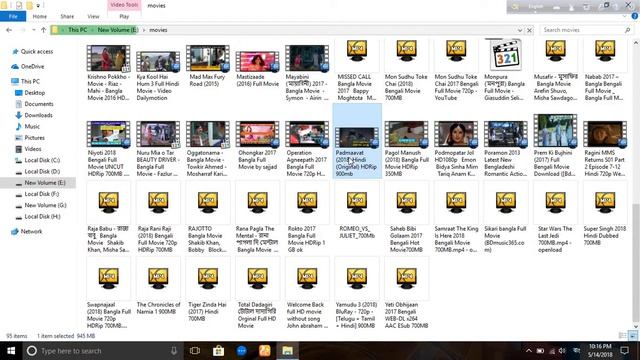Open the File tab in the ribbon
The height and width of the screenshot is (360, 640).
coord(13,16)
